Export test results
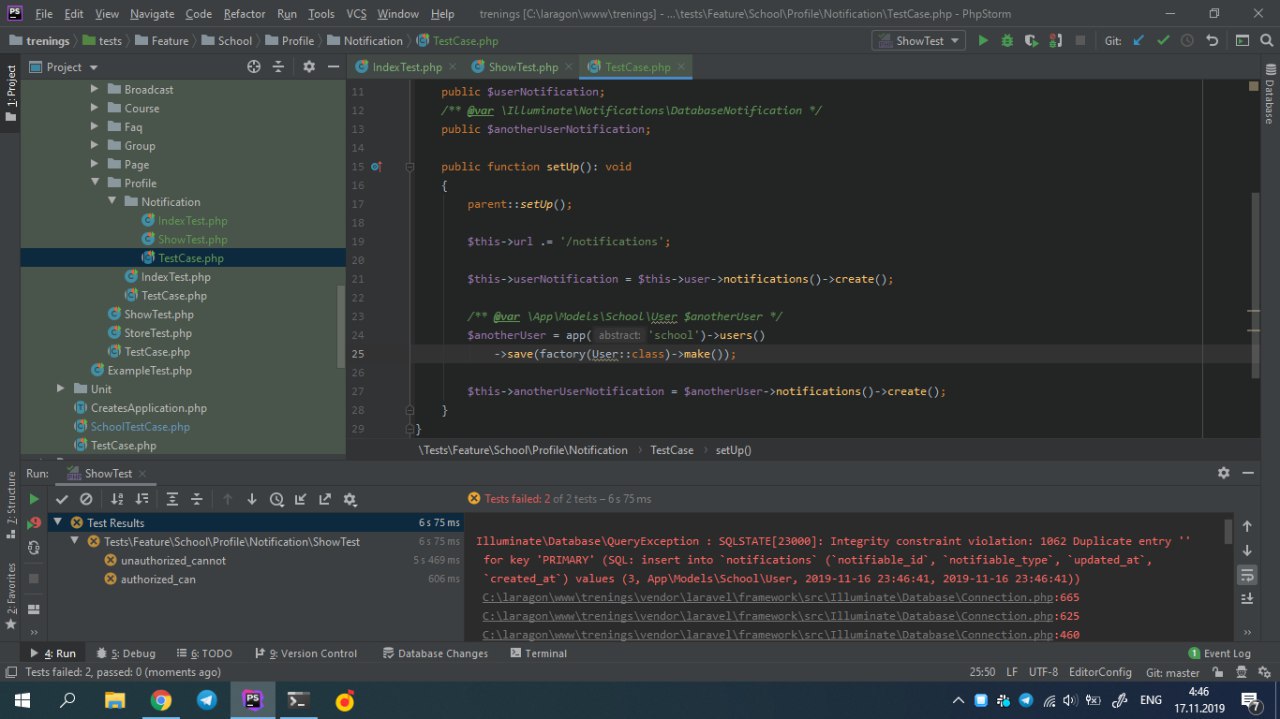The height and width of the screenshot is (719, 1280). (x=325, y=499)
